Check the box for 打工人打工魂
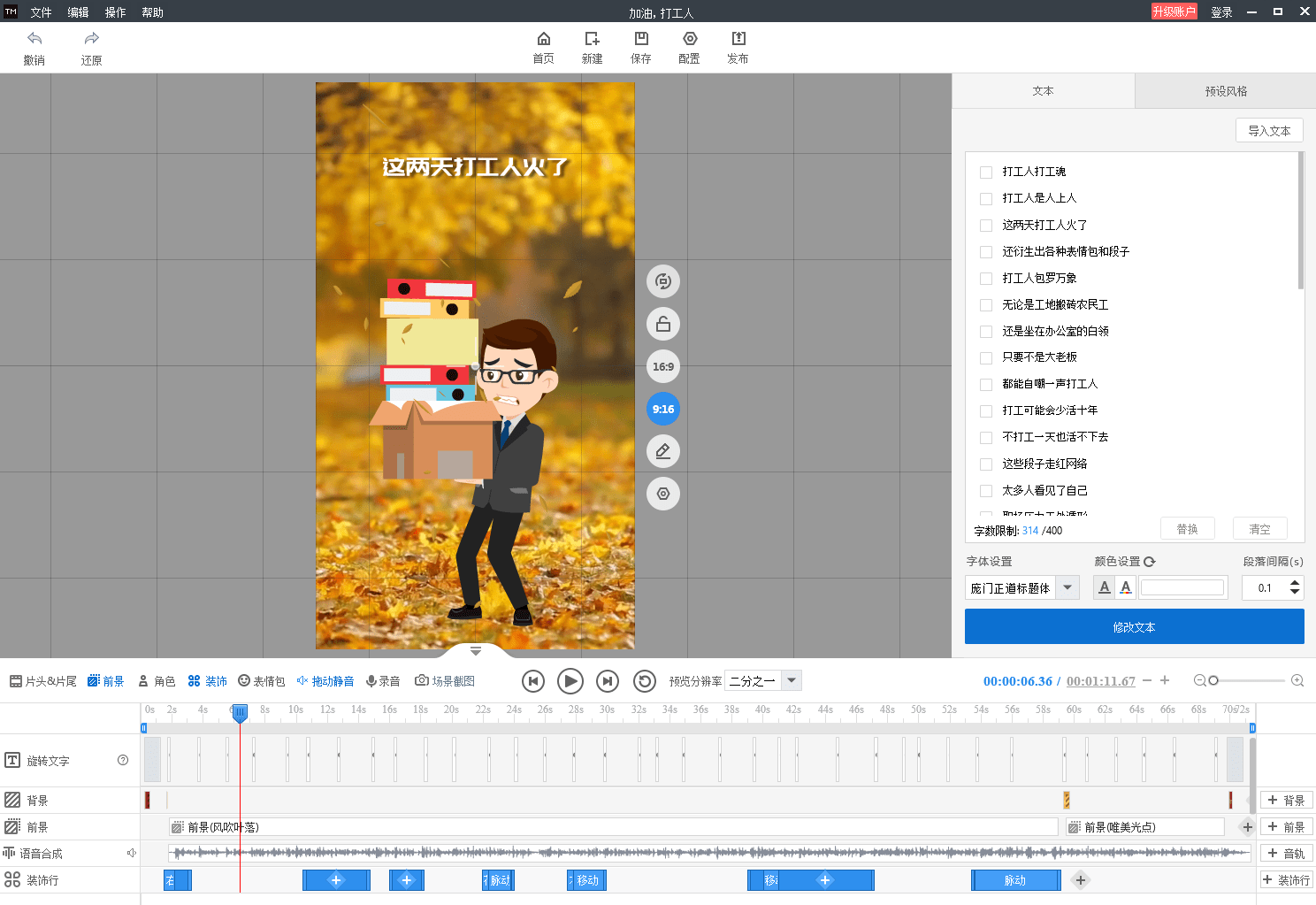Image resolution: width=1316 pixels, height=905 pixels. (x=986, y=173)
